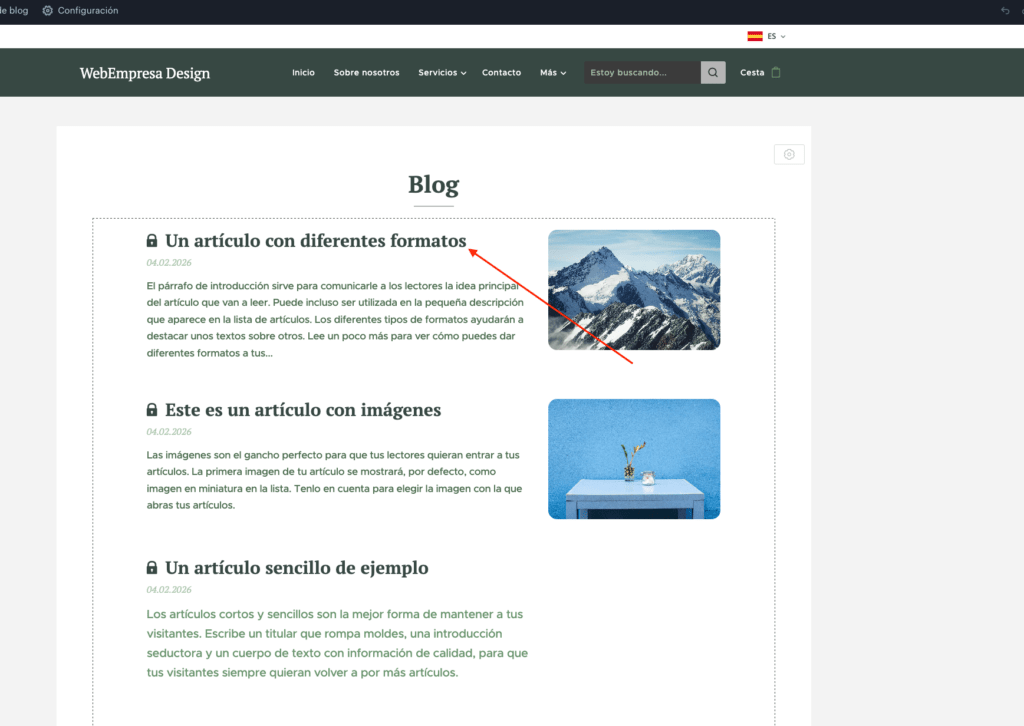
Task: Open the mountain thumbnail image
Action: (x=634, y=290)
